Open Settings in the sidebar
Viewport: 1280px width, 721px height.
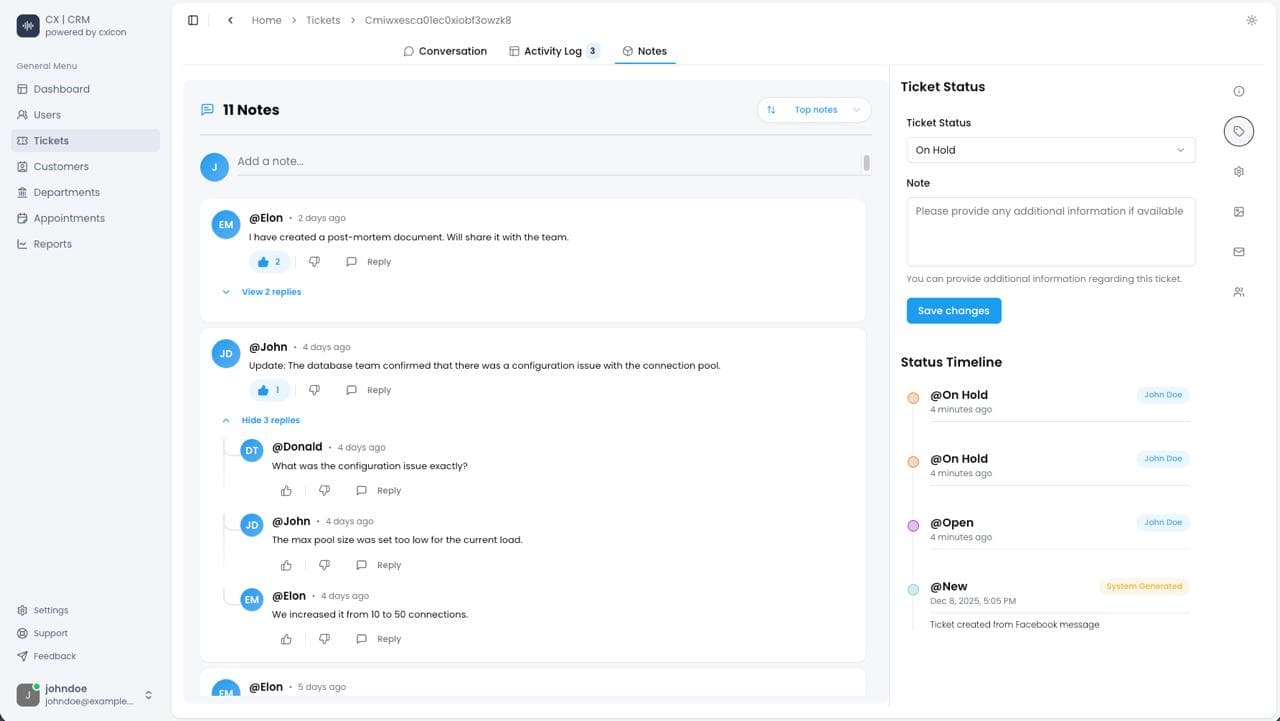(x=43, y=610)
